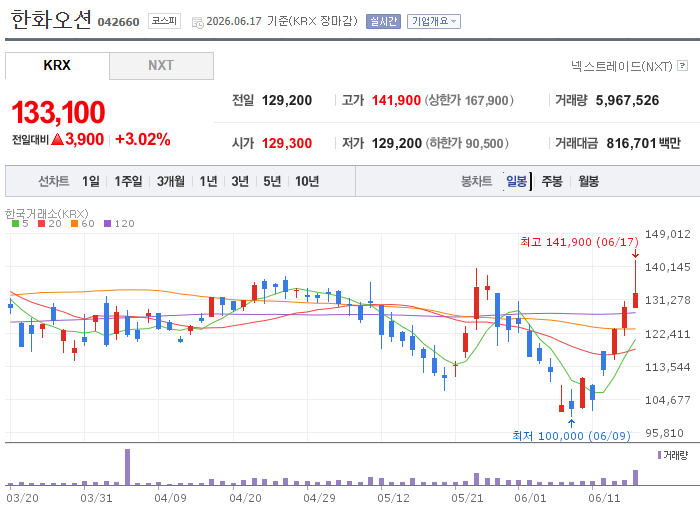Screen dimensions: 700x507
Task: Click the 최저 100,000 (06/09) chart label
Action: 571,436
